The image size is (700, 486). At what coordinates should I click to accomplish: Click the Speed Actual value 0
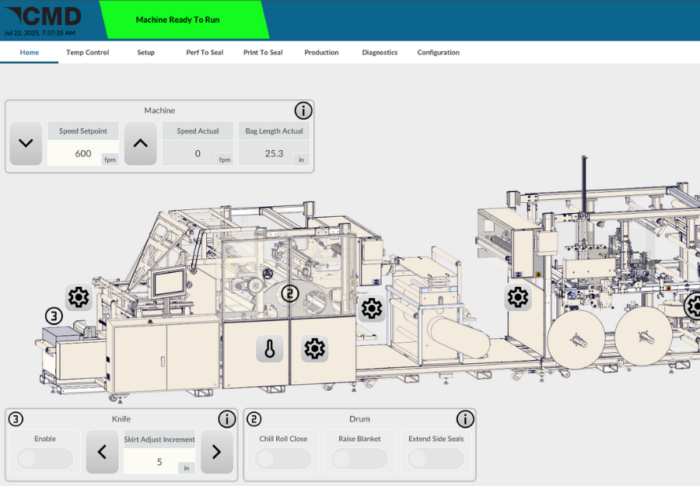tap(197, 153)
